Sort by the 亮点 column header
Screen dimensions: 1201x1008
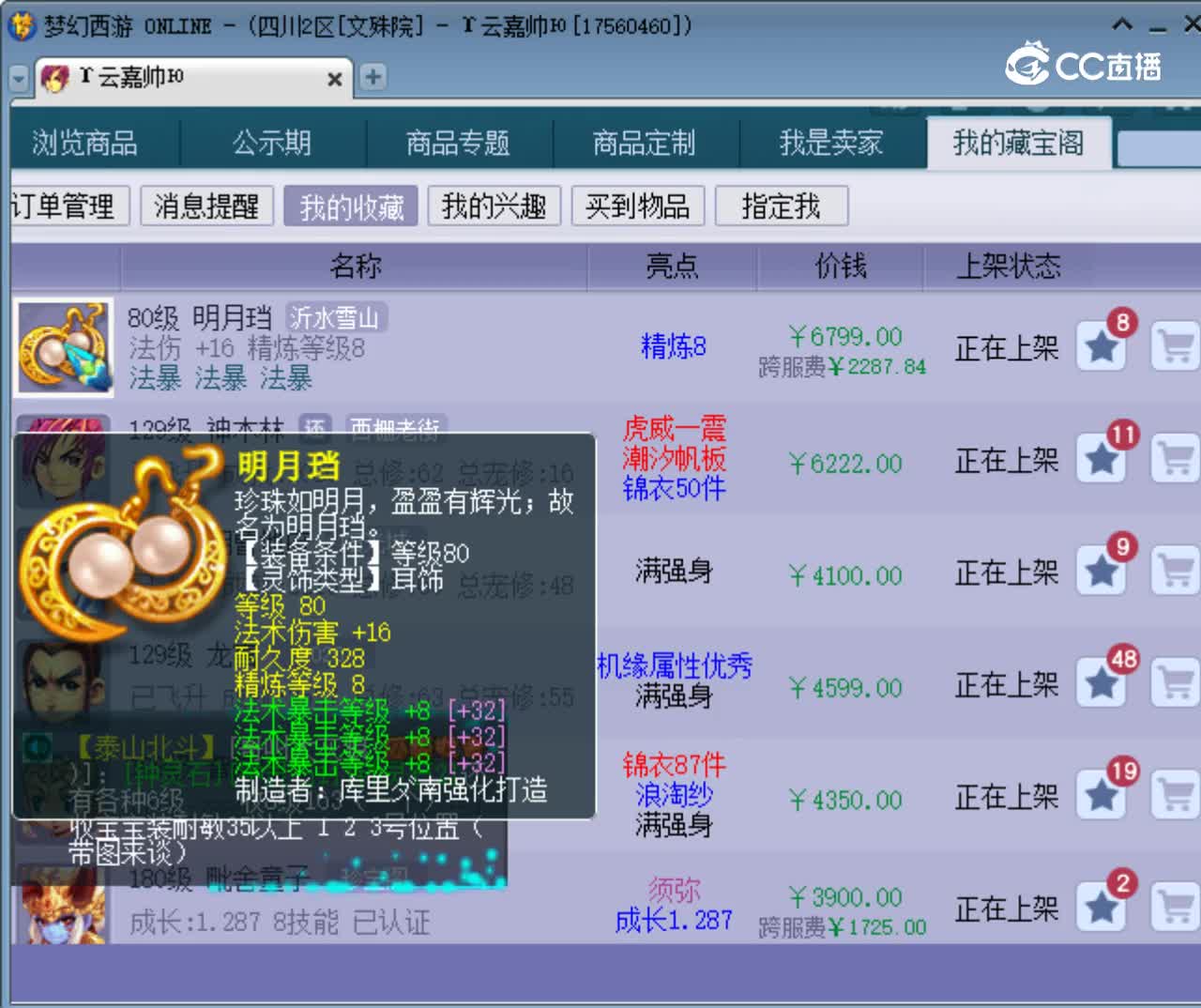point(672,266)
